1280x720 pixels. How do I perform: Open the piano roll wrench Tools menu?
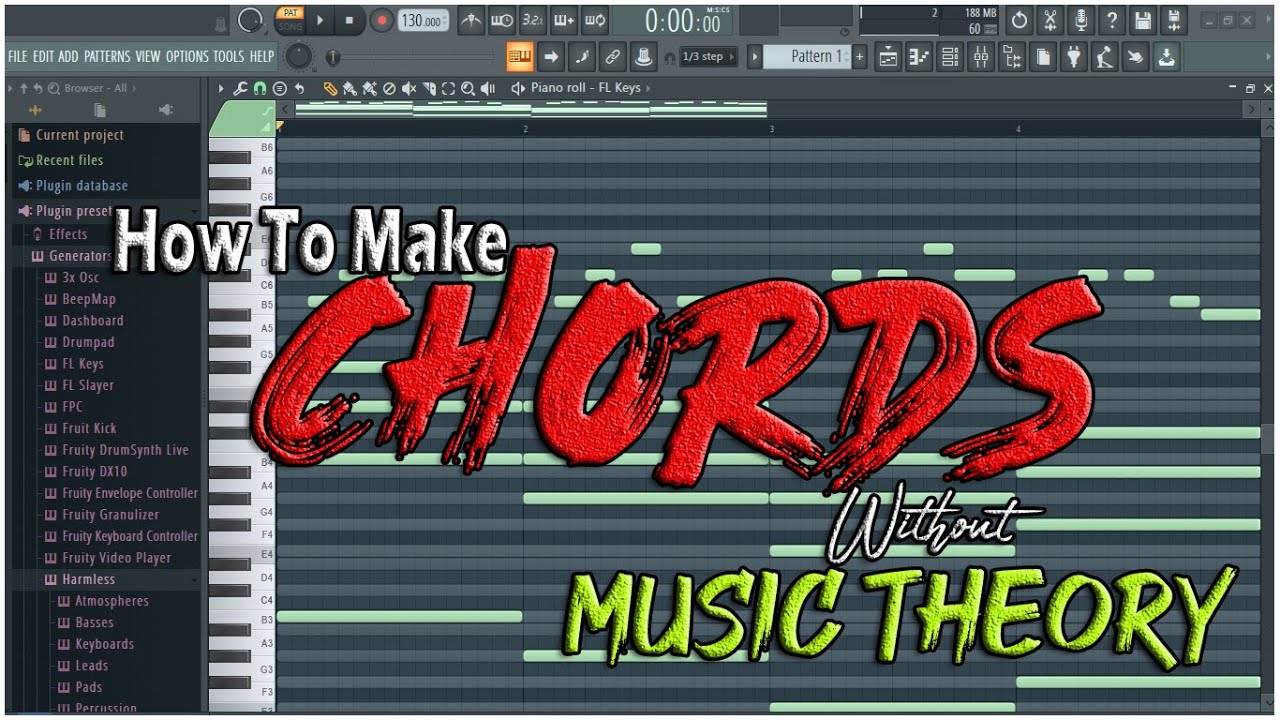tap(240, 88)
